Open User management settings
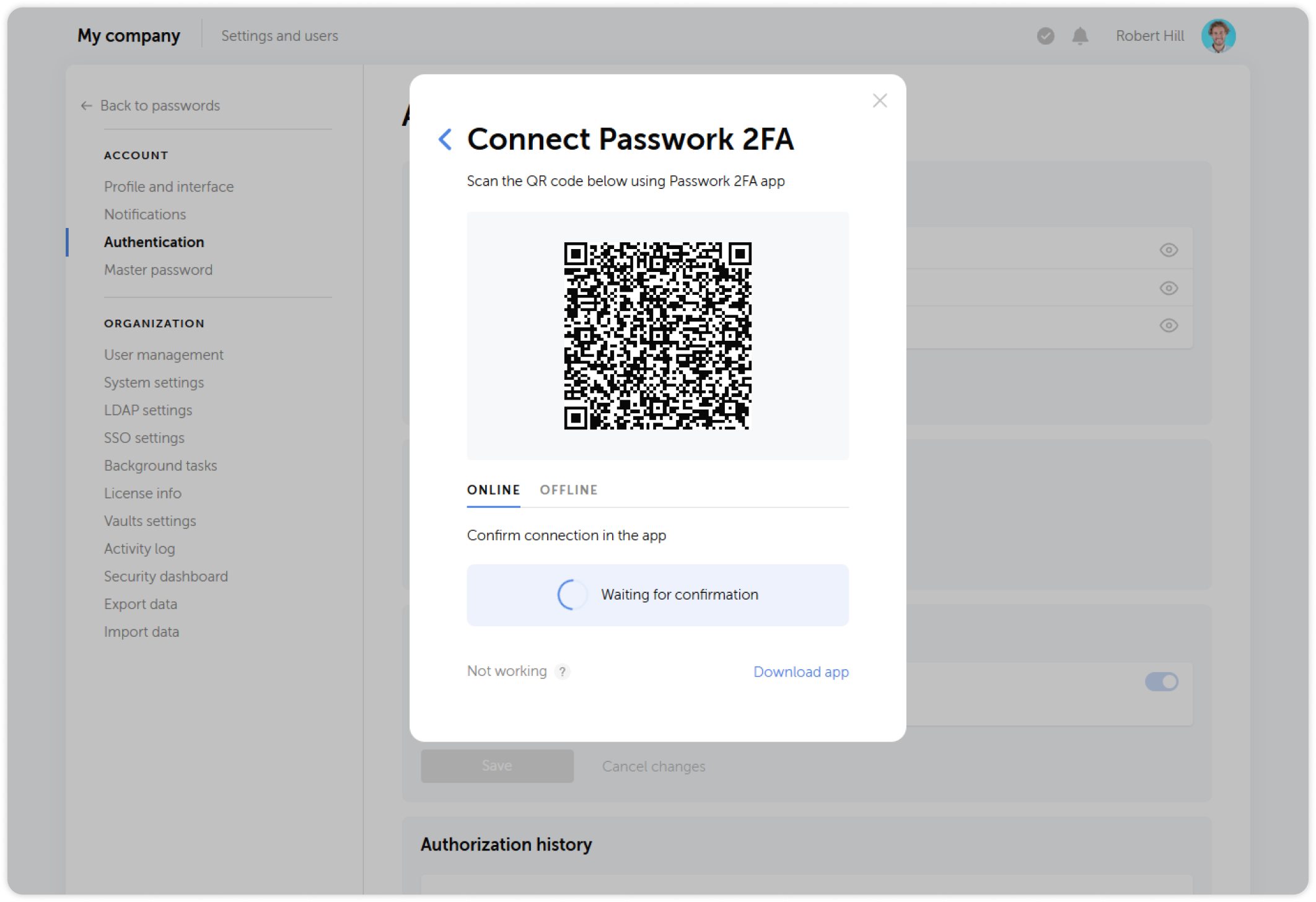Screen dimensions: 1316x902 click(163, 354)
